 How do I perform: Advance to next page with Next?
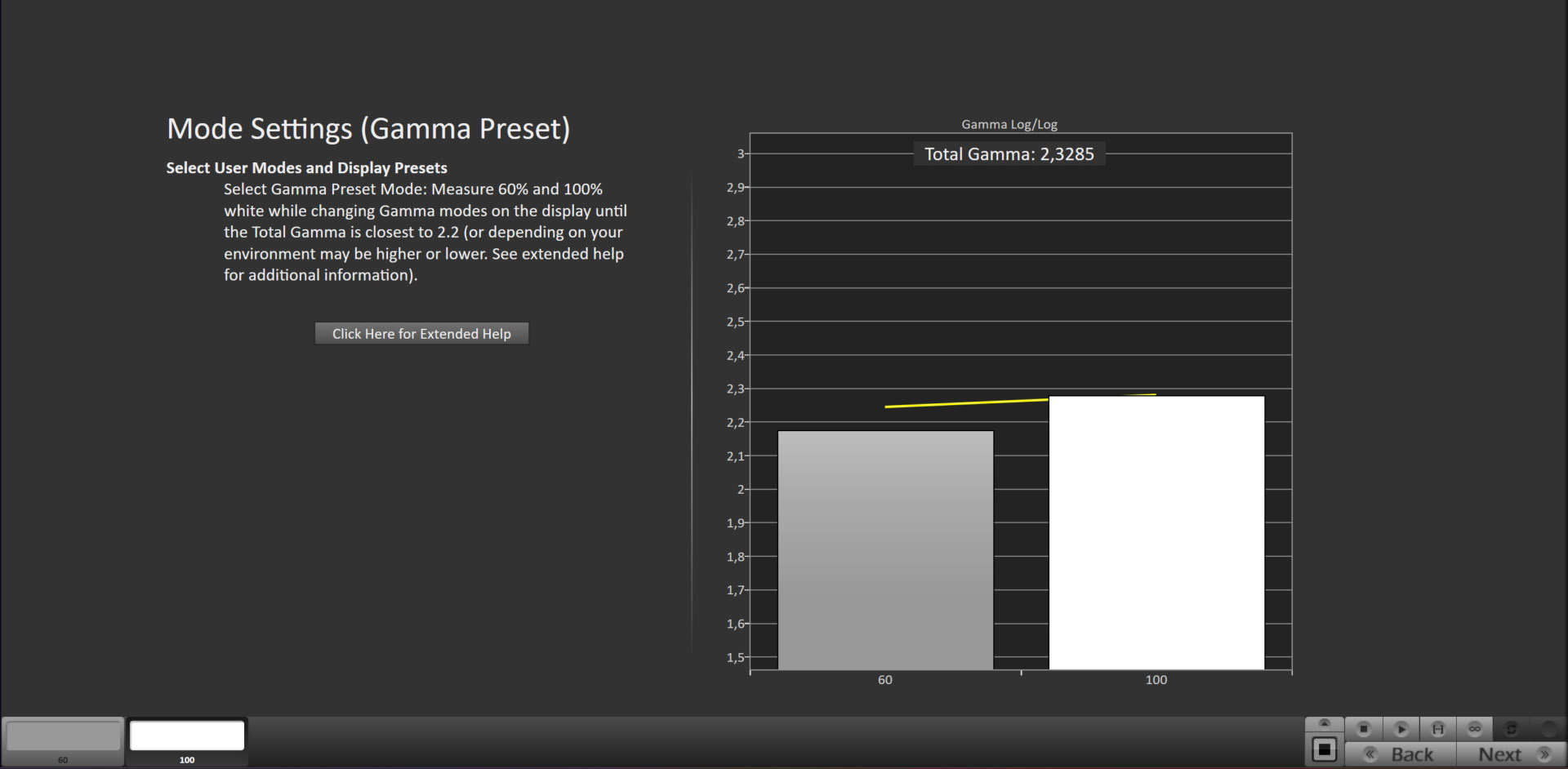1511,754
